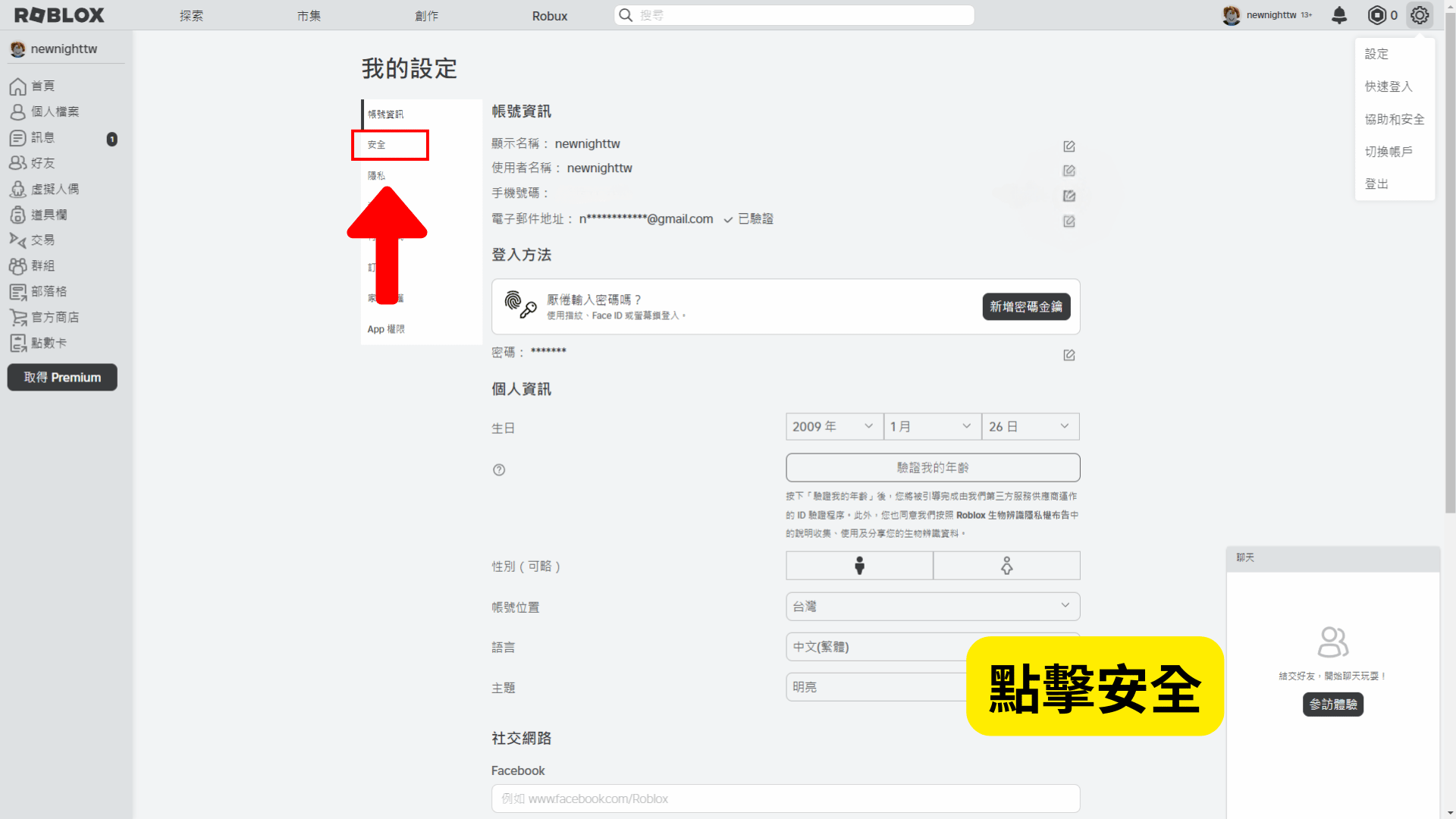1456x819 pixels.
Task: Choose 快速登入 in the gear menu
Action: (1389, 86)
